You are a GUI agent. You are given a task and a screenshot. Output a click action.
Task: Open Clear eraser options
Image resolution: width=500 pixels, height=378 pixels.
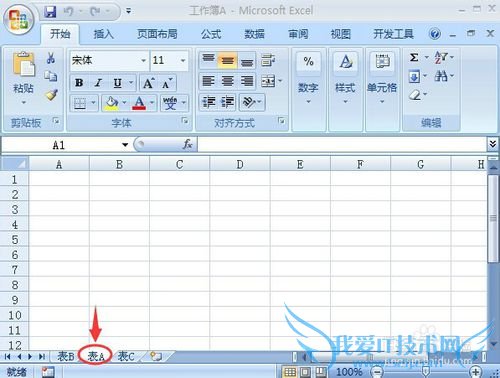pyautogui.click(x=415, y=95)
